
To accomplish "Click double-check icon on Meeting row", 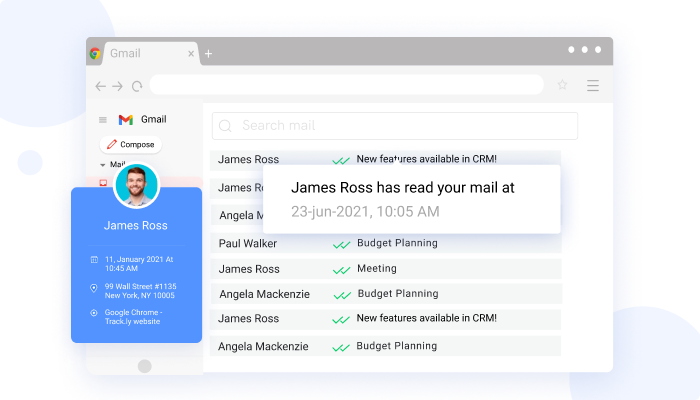I will pos(342,270).
